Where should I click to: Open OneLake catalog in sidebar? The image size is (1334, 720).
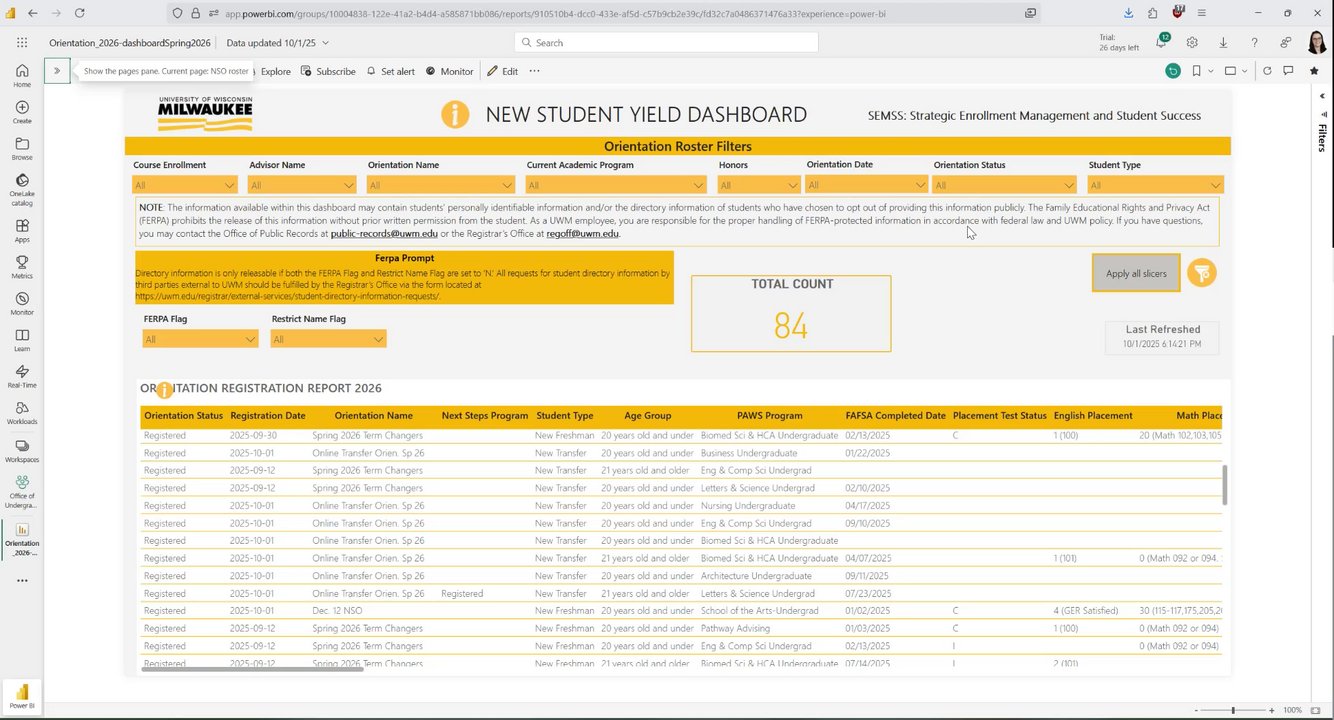pyautogui.click(x=22, y=190)
